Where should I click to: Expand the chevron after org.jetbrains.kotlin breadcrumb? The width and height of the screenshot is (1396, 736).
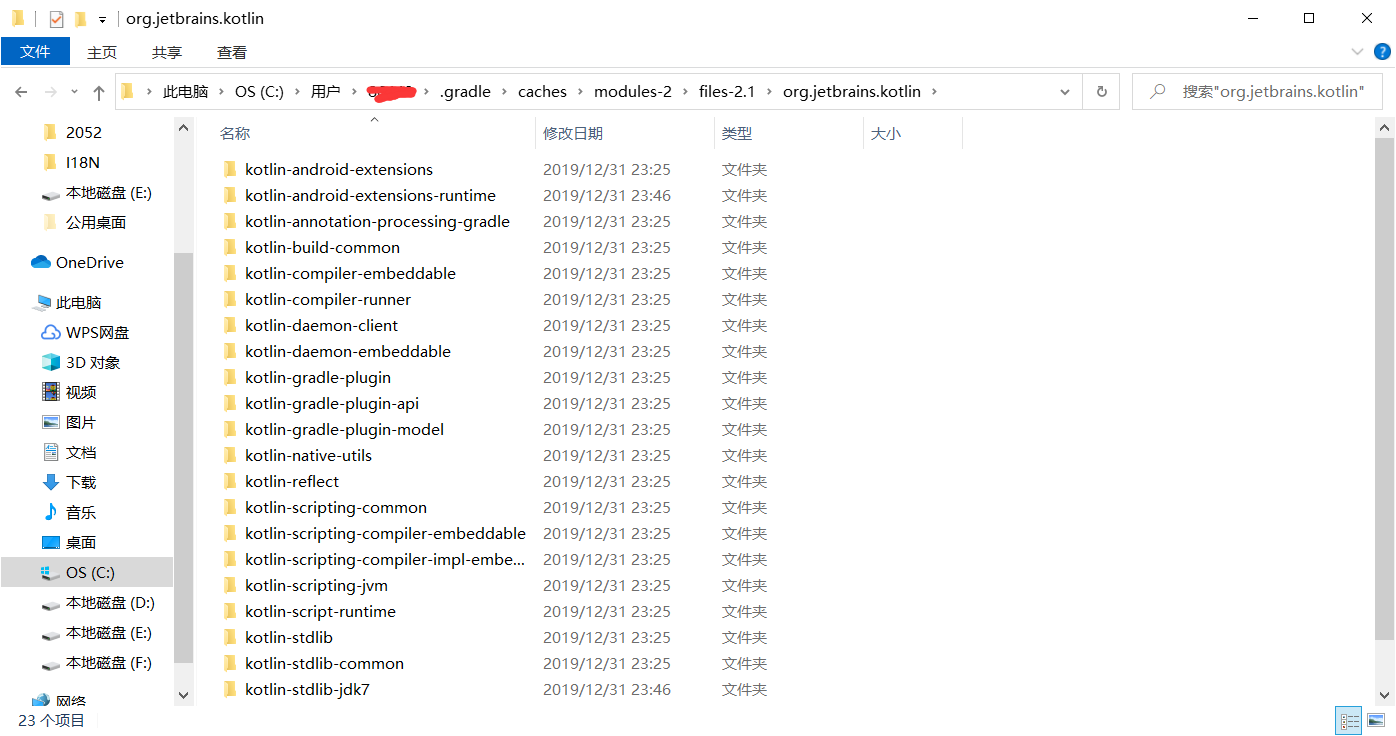click(934, 91)
